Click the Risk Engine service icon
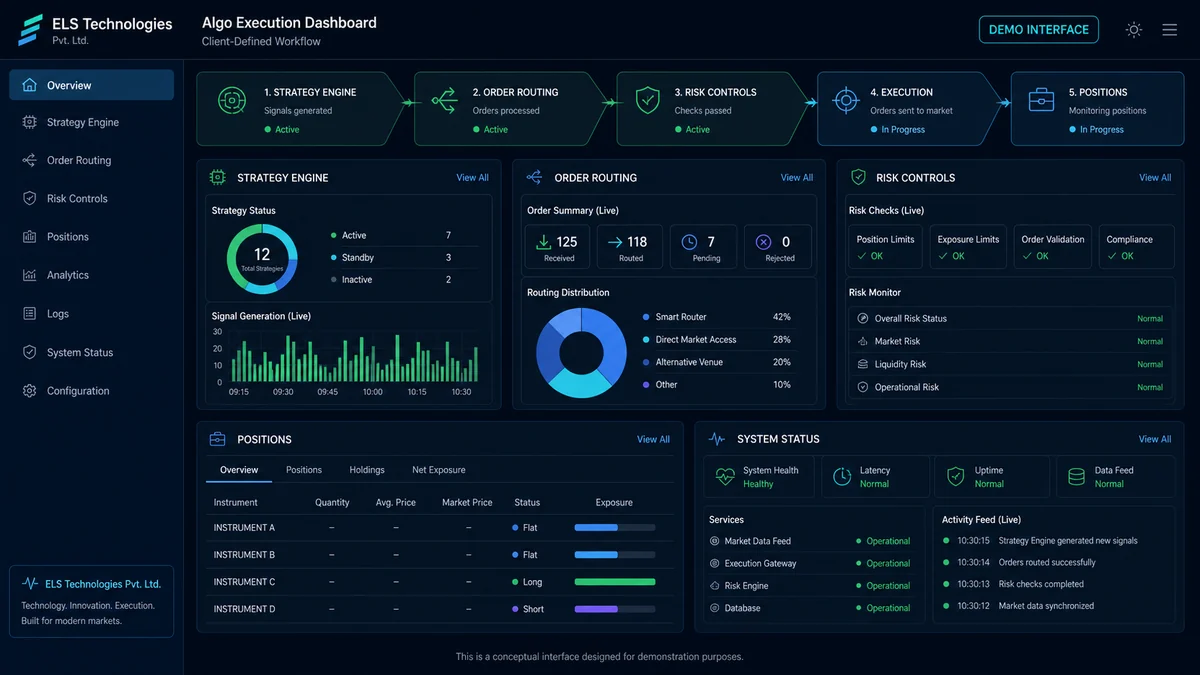The width and height of the screenshot is (1200, 675). coord(715,586)
